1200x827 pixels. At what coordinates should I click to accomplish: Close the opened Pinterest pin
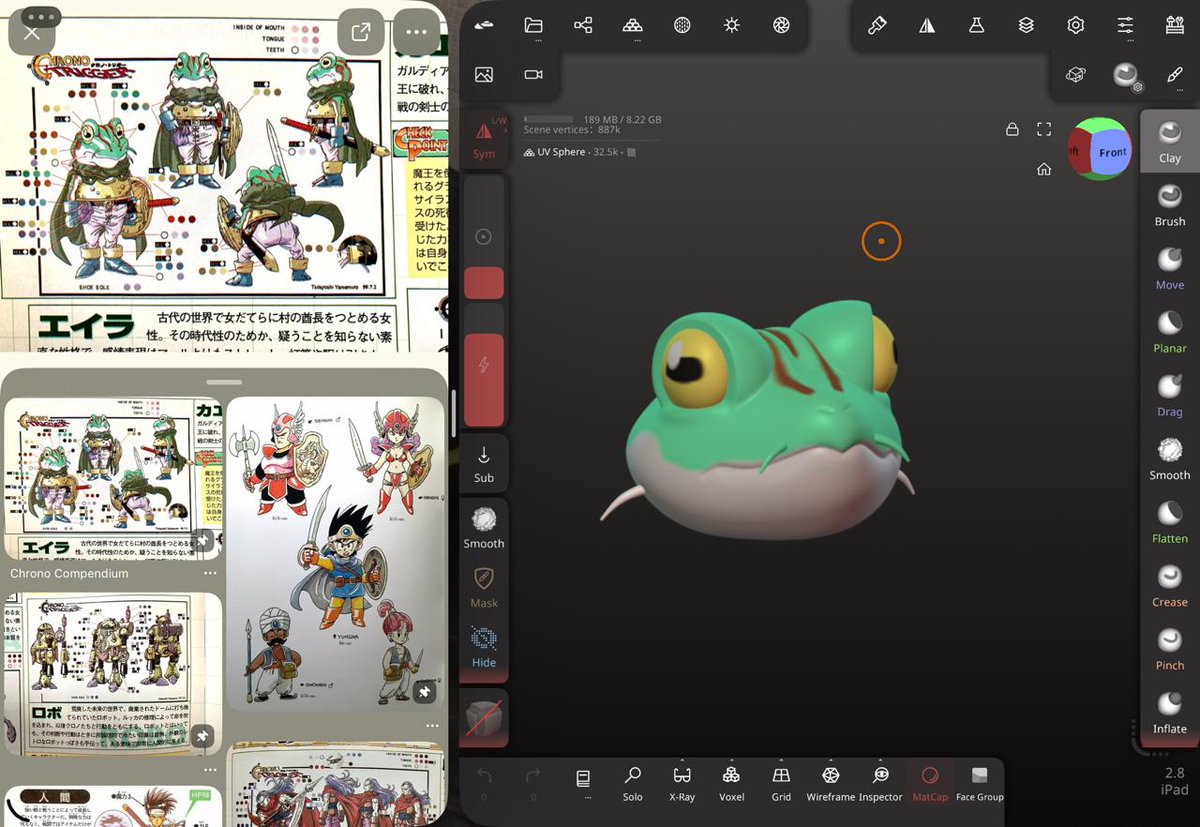(32, 32)
